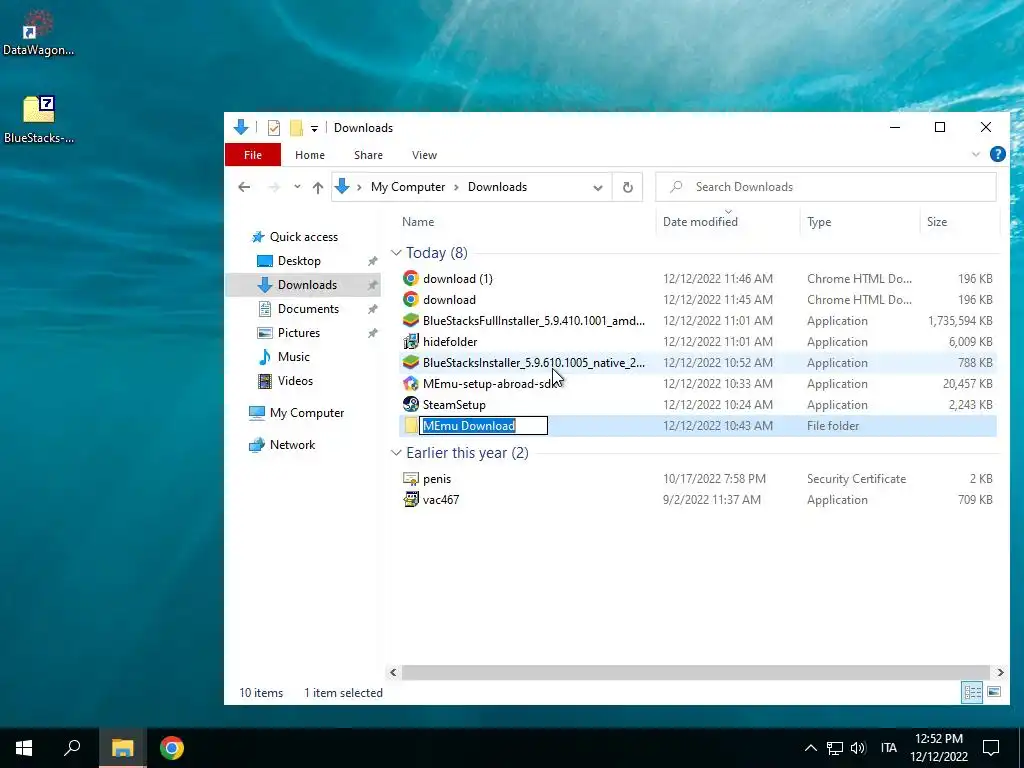The height and width of the screenshot is (768, 1024).
Task: Select the download file name
Action: coord(449,300)
